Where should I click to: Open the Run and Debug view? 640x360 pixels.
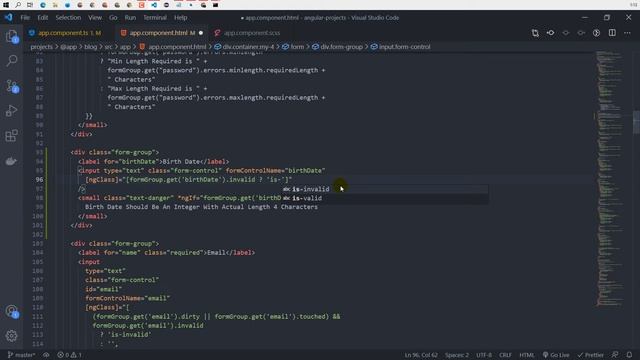12,111
